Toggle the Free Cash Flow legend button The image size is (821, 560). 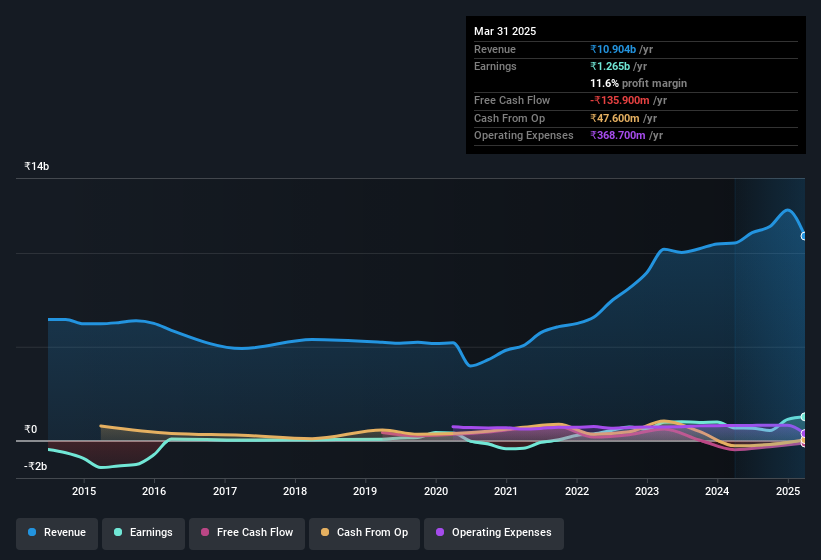[247, 533]
